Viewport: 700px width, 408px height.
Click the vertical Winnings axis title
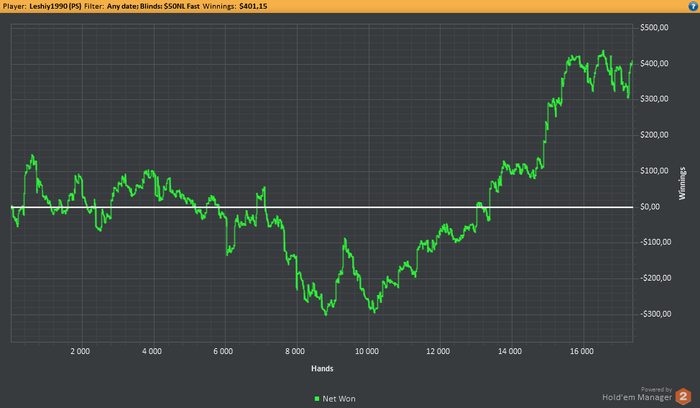click(x=682, y=183)
